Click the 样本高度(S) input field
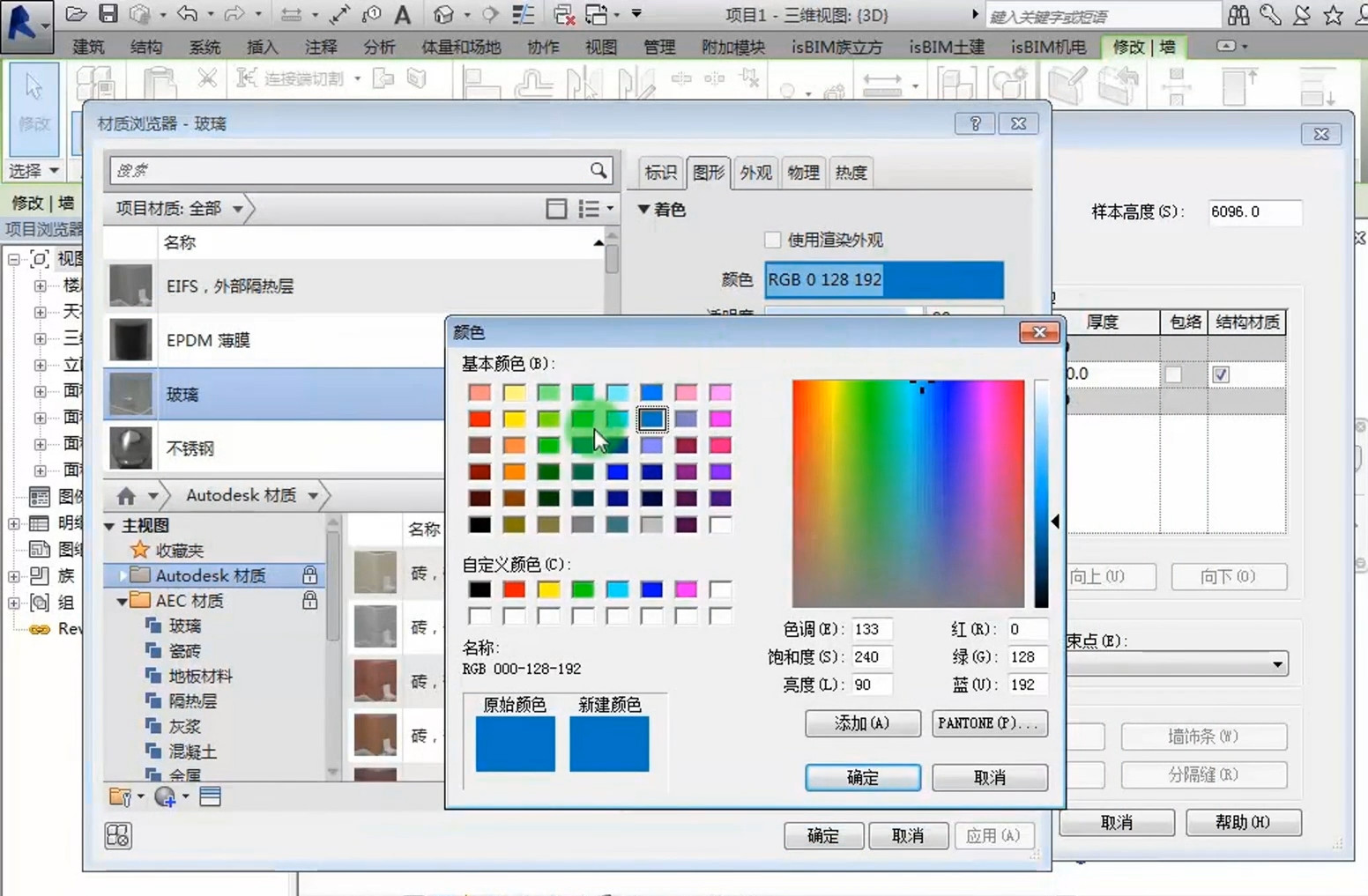Image resolution: width=1368 pixels, height=896 pixels. (x=1254, y=211)
